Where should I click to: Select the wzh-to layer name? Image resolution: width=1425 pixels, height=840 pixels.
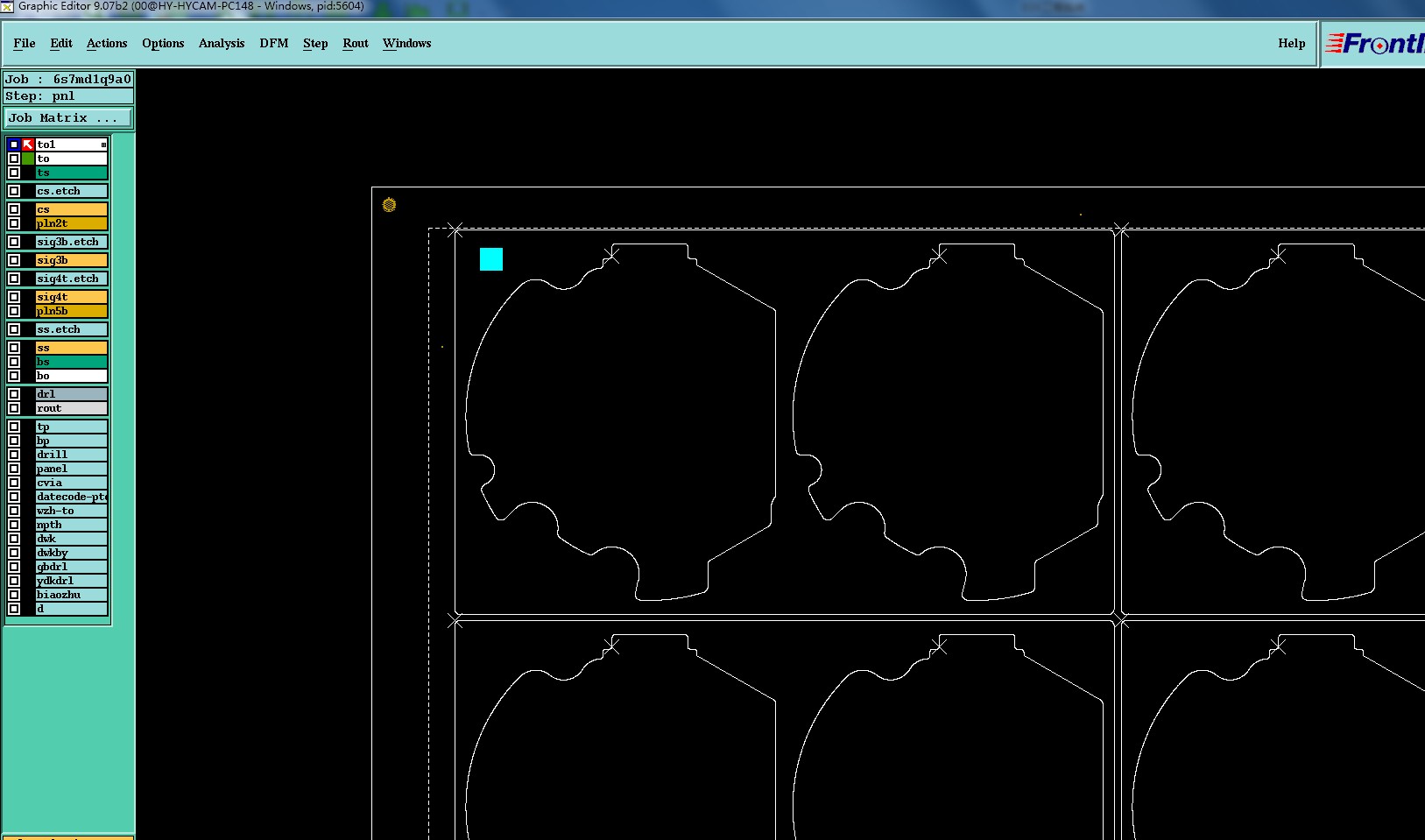[x=72, y=511]
